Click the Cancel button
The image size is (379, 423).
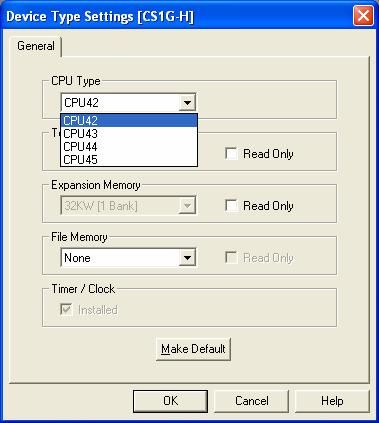point(252,401)
